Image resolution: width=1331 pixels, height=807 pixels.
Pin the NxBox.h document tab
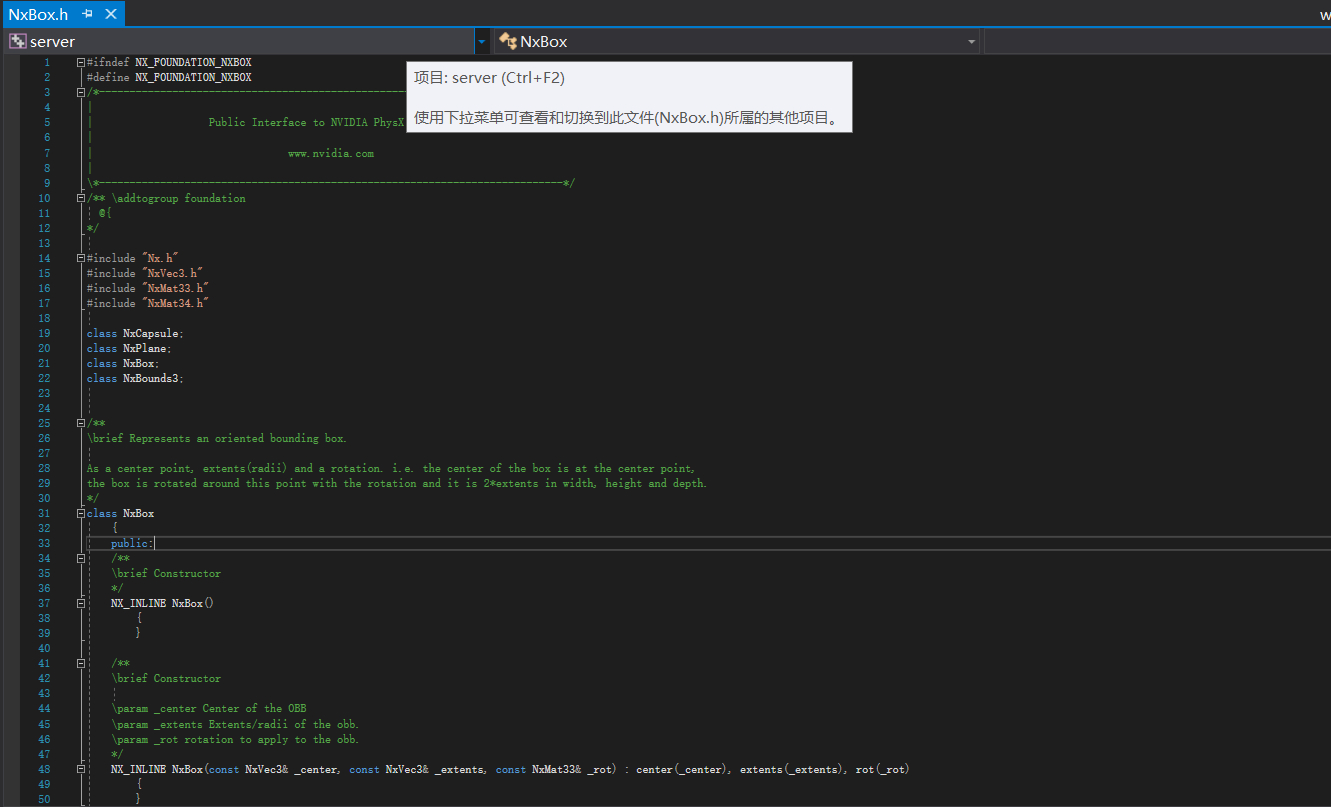pos(88,14)
